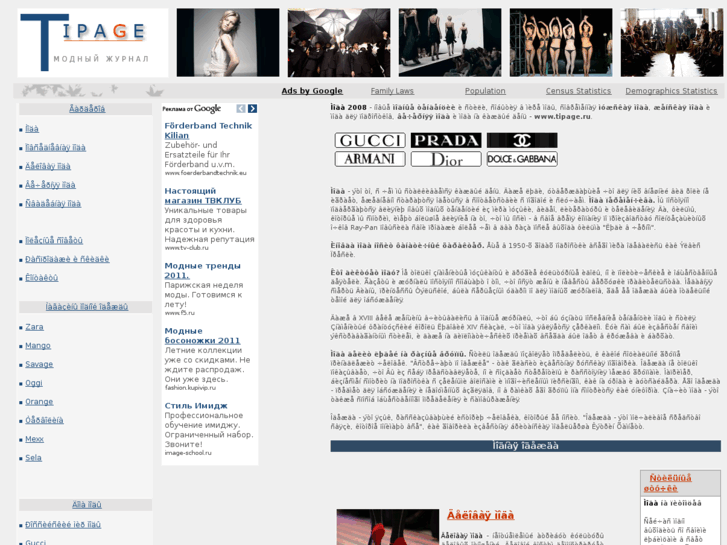Screen dimensions: 727x545
Task: Click www.f5.ru ad URL
Action: click(x=179, y=313)
